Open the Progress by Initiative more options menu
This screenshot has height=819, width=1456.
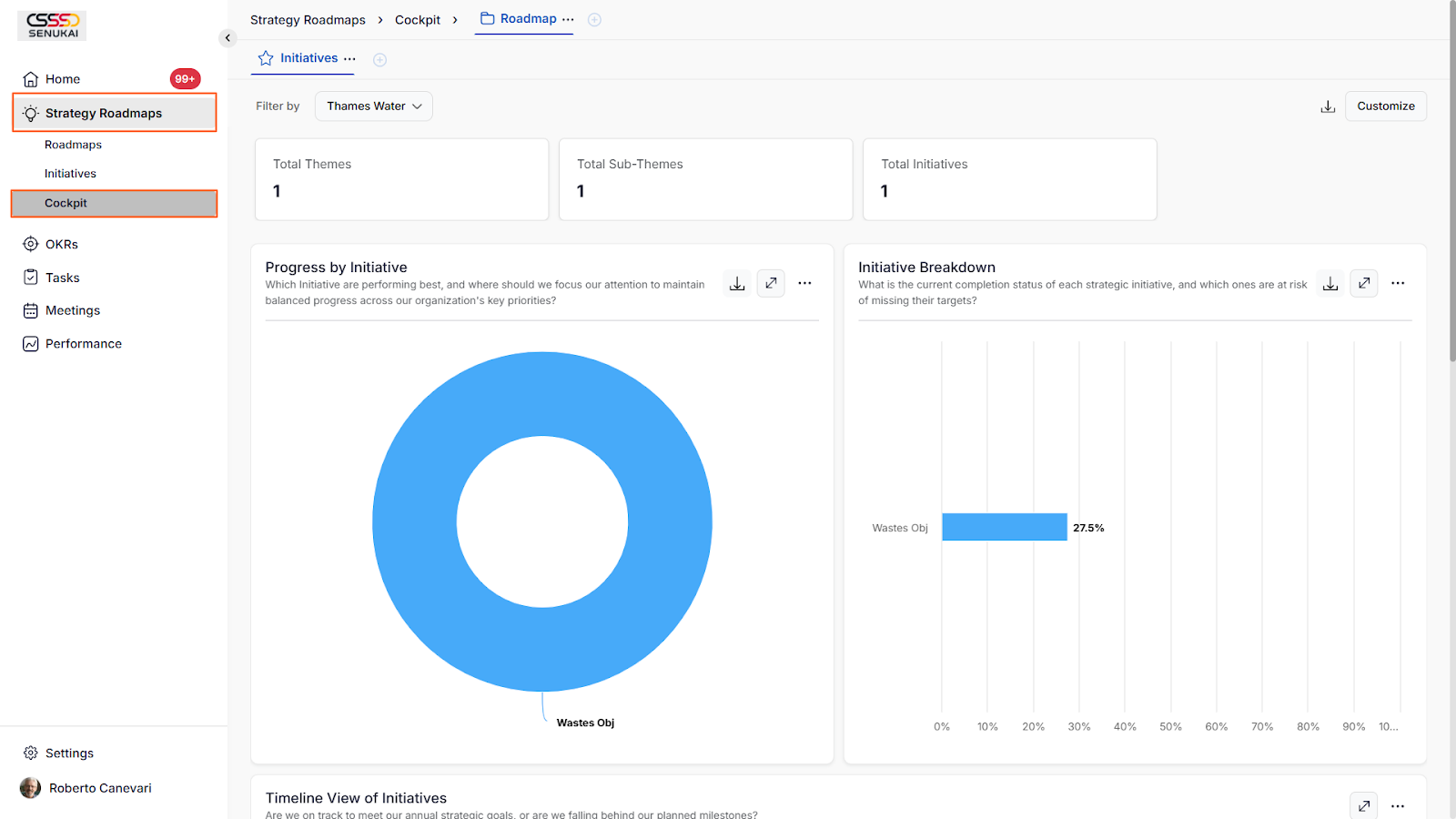pyautogui.click(x=804, y=284)
